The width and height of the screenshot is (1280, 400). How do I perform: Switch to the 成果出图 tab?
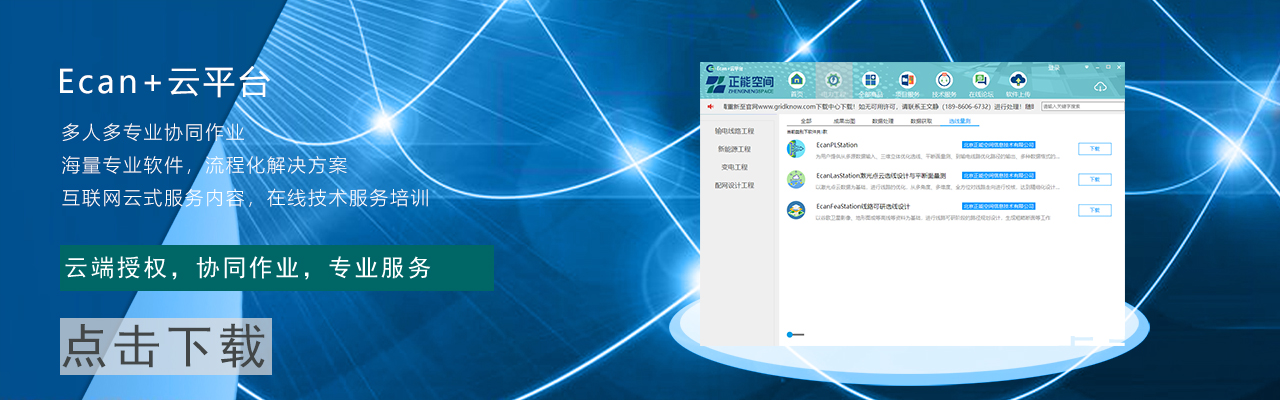pyautogui.click(x=844, y=121)
